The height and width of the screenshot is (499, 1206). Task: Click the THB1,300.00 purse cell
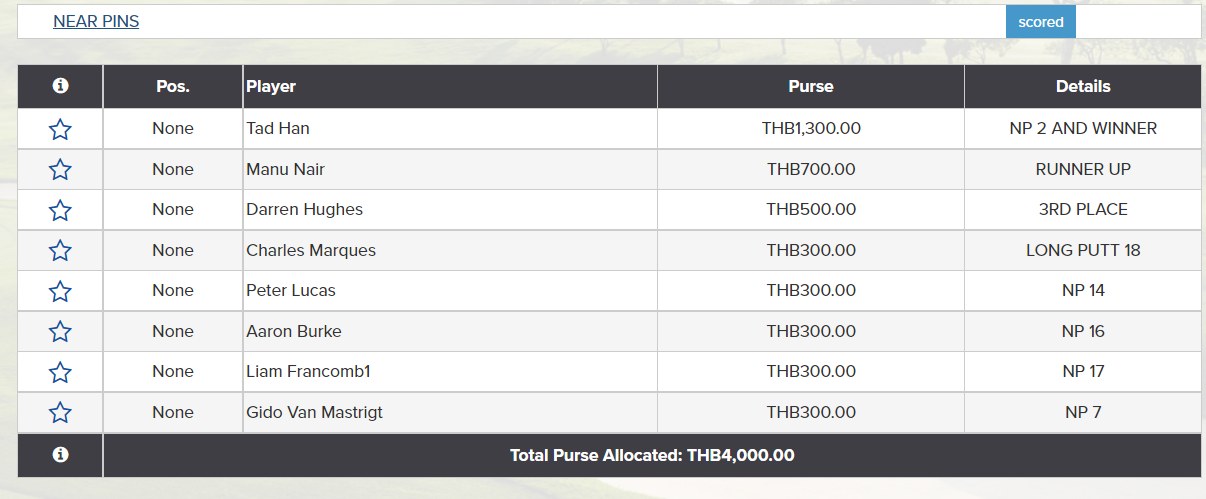pyautogui.click(x=811, y=129)
